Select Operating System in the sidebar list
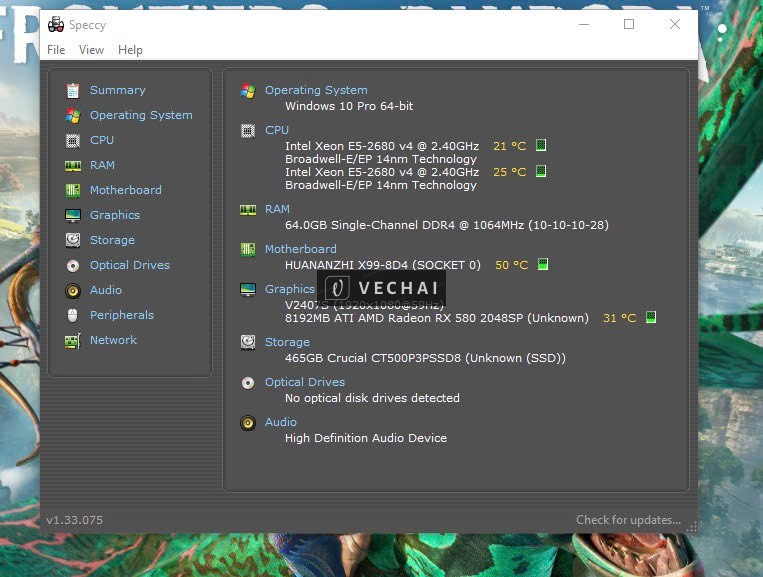The width and height of the screenshot is (763, 577). coord(141,115)
